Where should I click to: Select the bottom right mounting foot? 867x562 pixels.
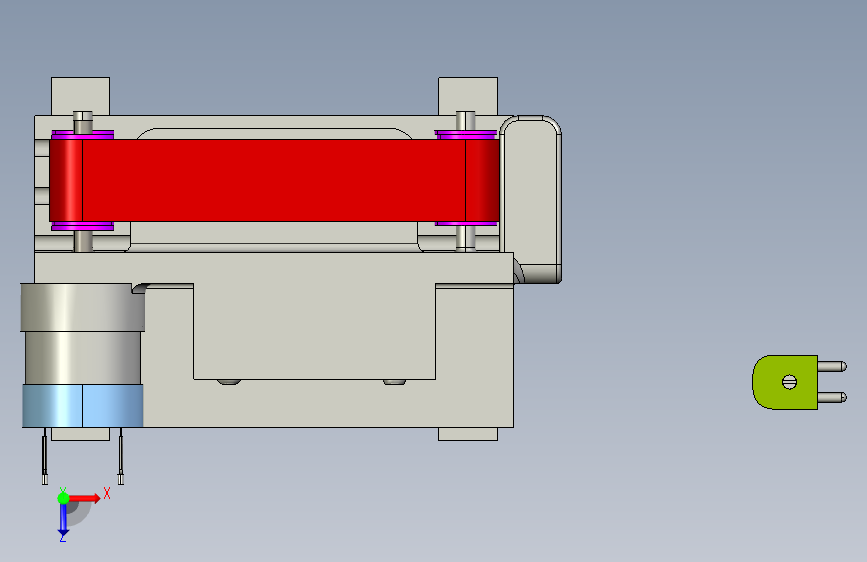point(468,434)
